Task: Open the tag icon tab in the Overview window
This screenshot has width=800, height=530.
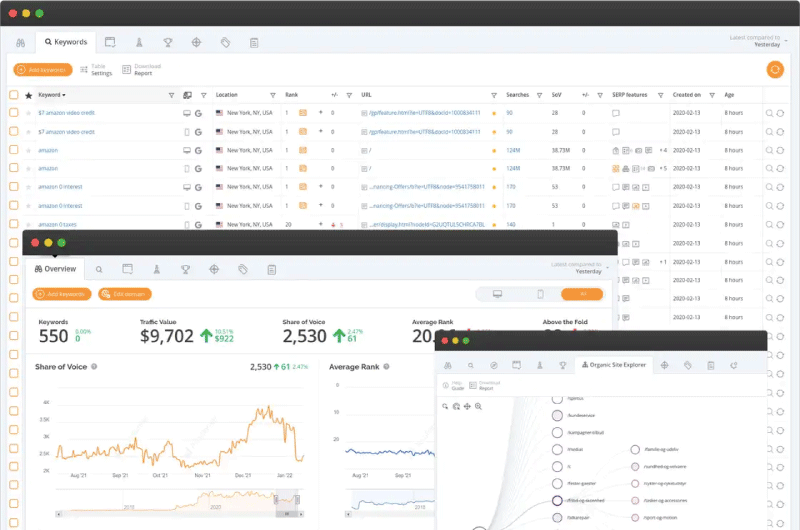Action: coord(243,269)
